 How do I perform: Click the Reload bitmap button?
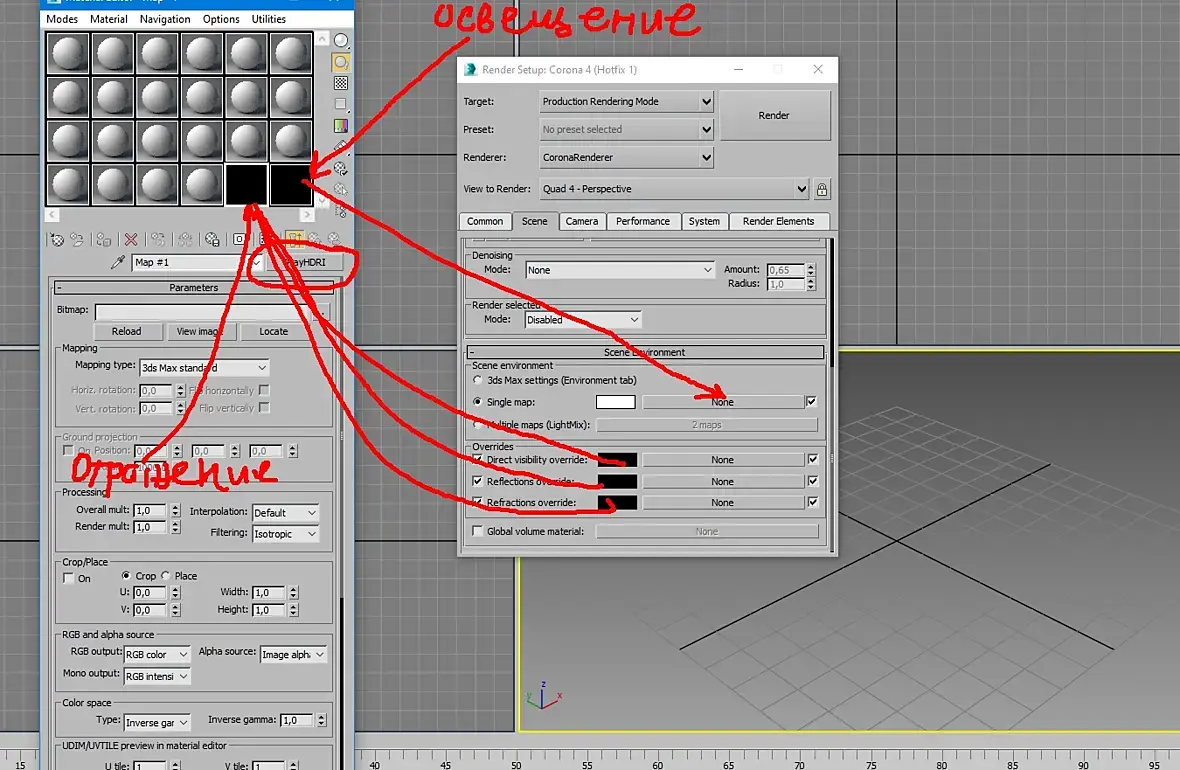pos(126,331)
